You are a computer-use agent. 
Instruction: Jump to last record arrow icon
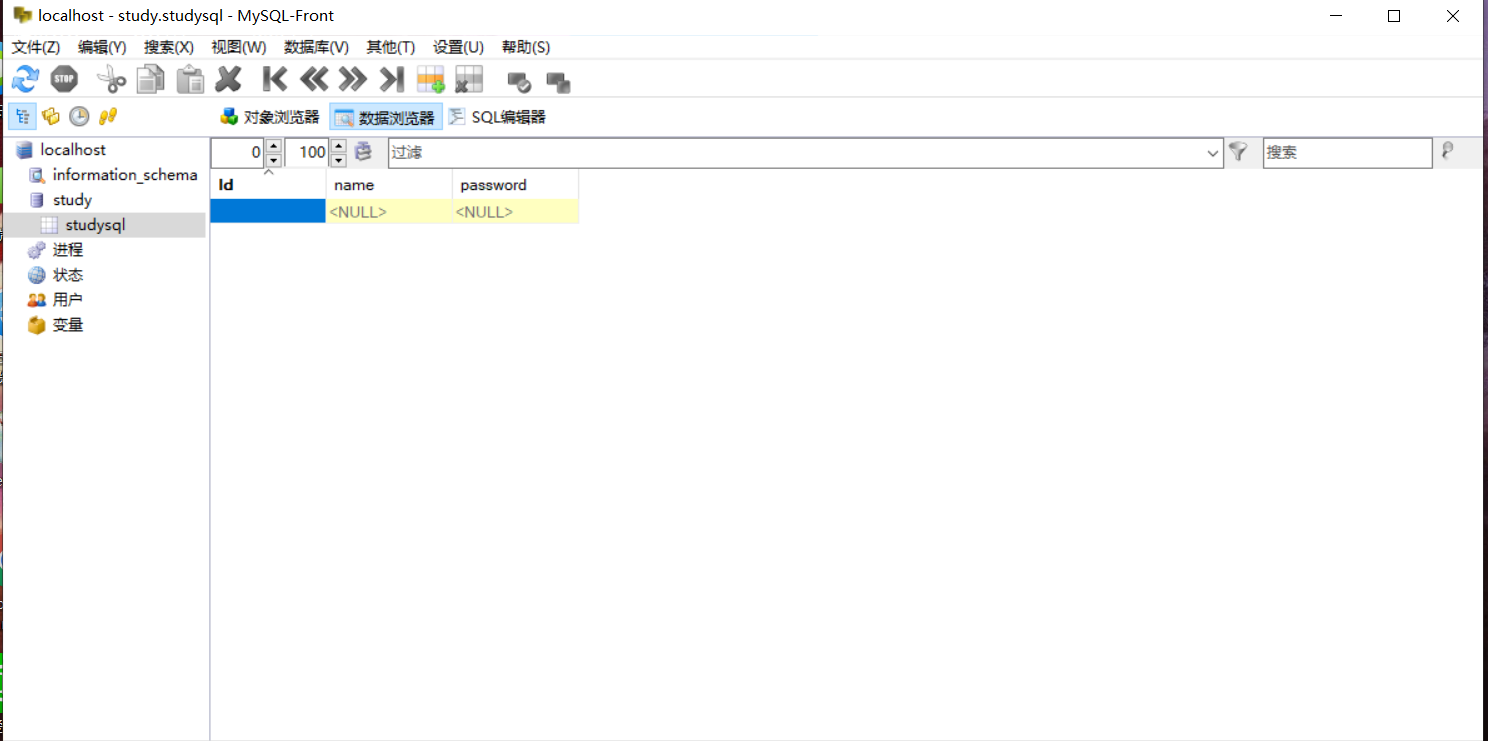(392, 79)
